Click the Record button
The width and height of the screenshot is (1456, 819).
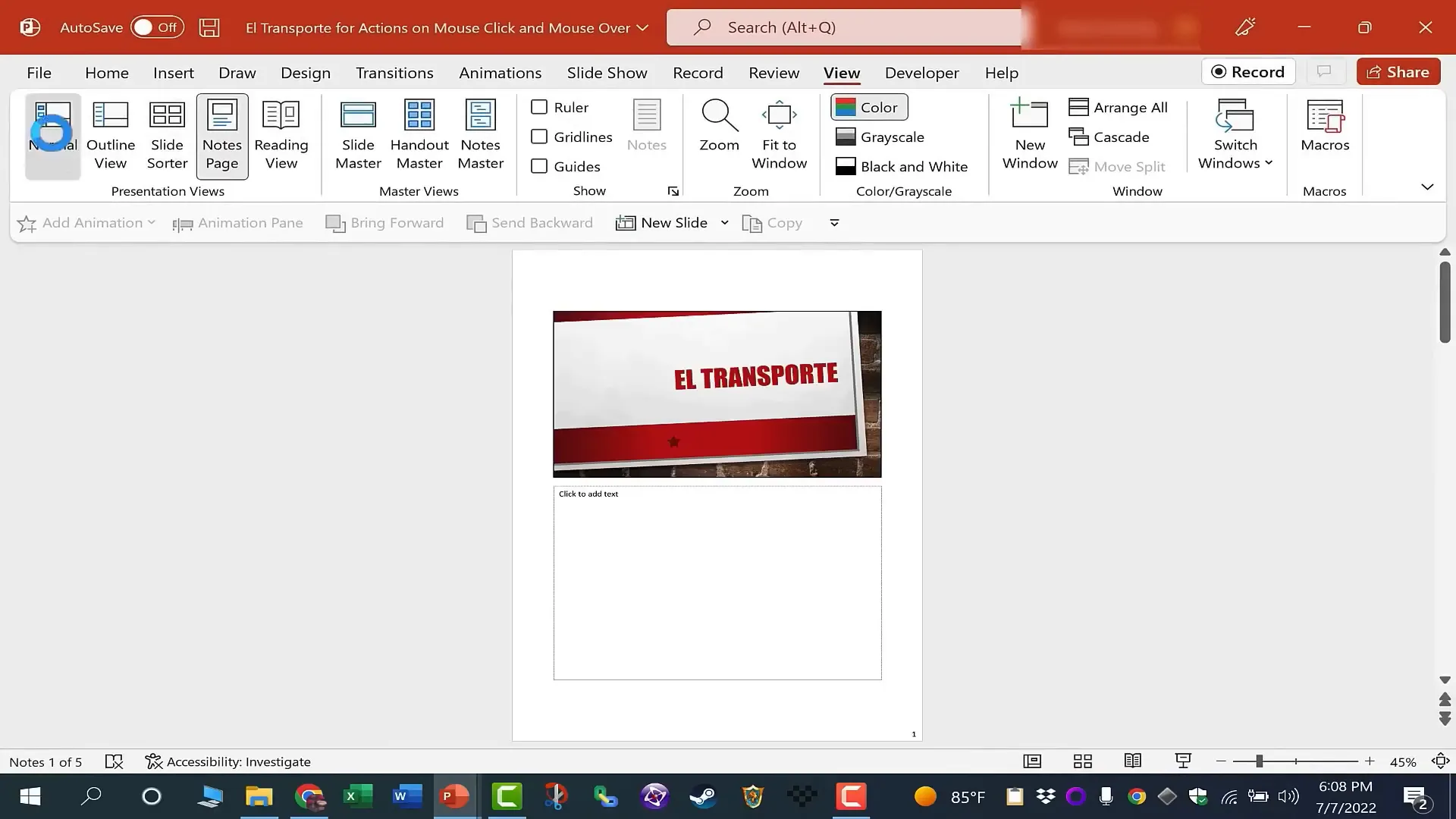1248,71
